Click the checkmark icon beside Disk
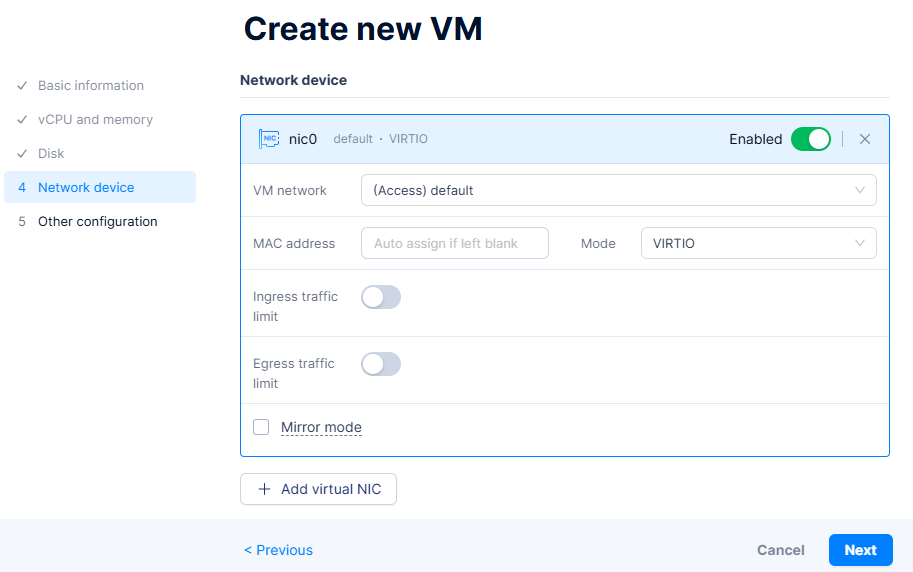 [x=22, y=154]
